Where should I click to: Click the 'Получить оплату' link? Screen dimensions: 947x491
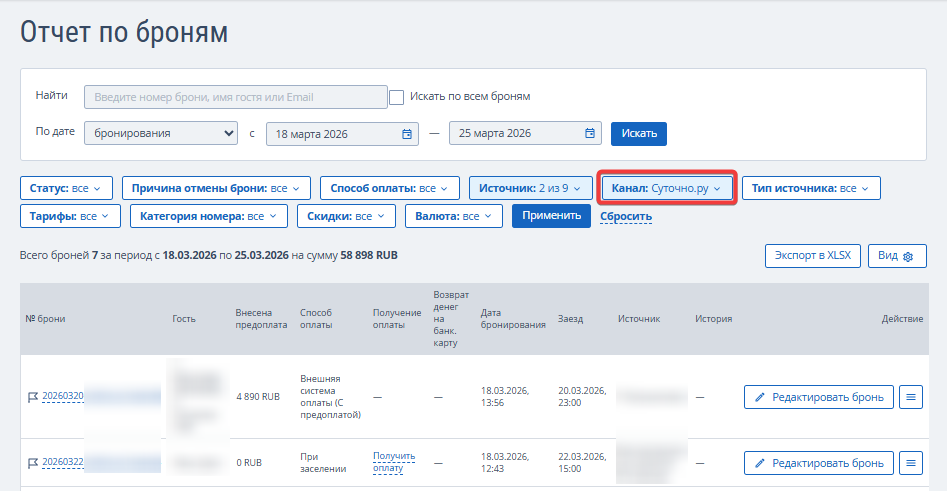tap(393, 462)
